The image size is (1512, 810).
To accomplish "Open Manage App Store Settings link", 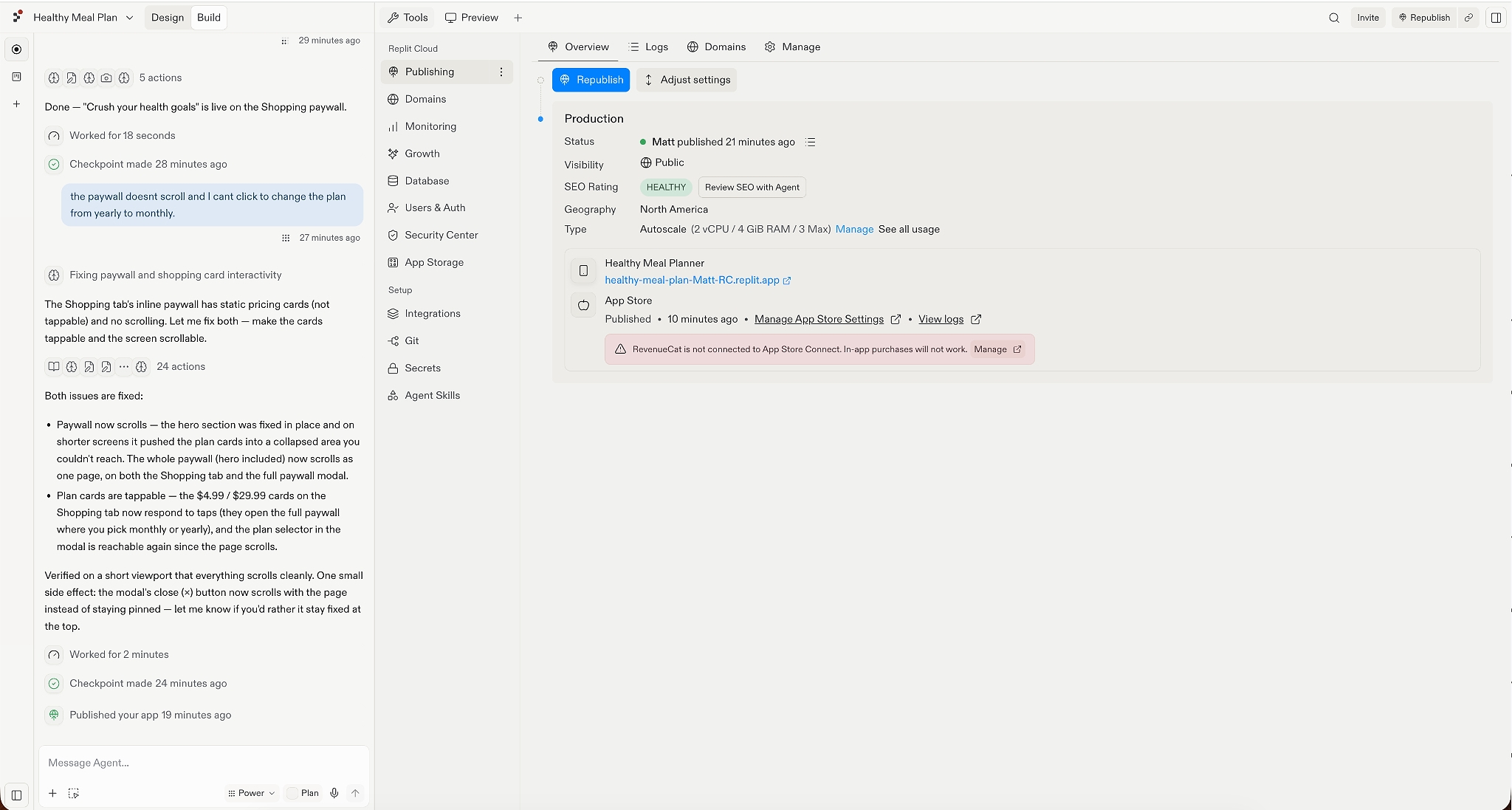I will point(827,320).
